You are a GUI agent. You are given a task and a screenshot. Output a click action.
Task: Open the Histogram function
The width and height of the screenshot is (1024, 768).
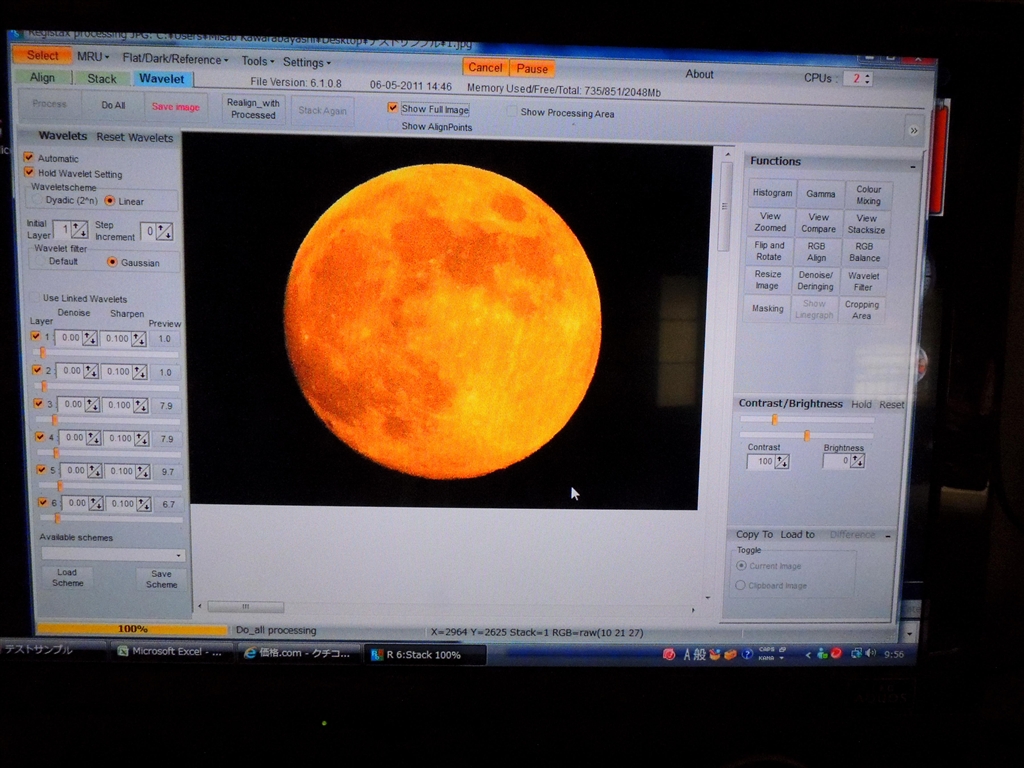[772, 193]
